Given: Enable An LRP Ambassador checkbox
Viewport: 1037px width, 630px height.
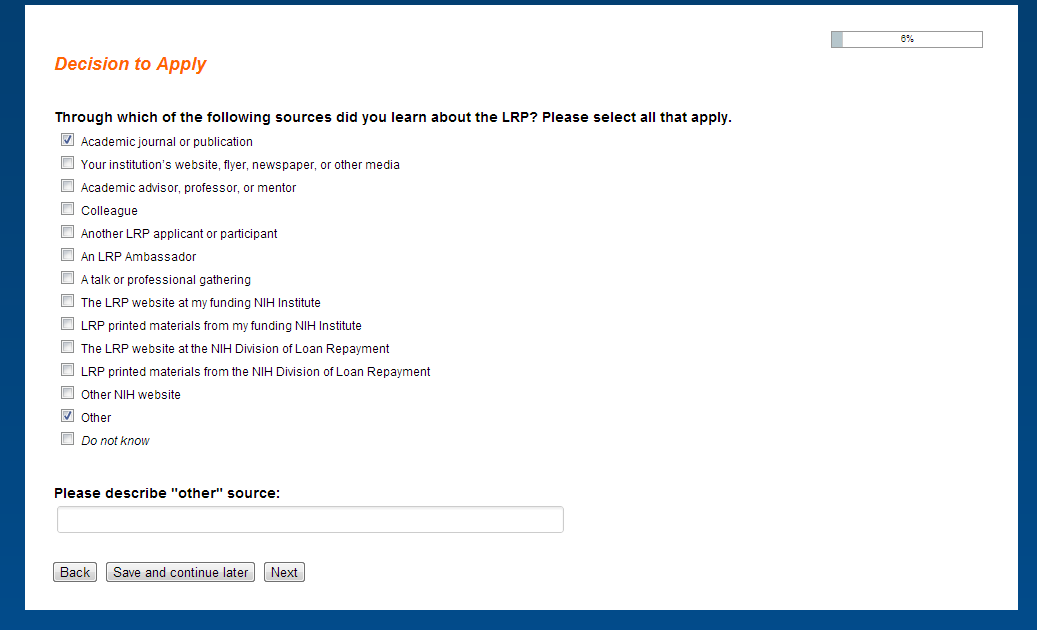Looking at the screenshot, I should 67,255.
